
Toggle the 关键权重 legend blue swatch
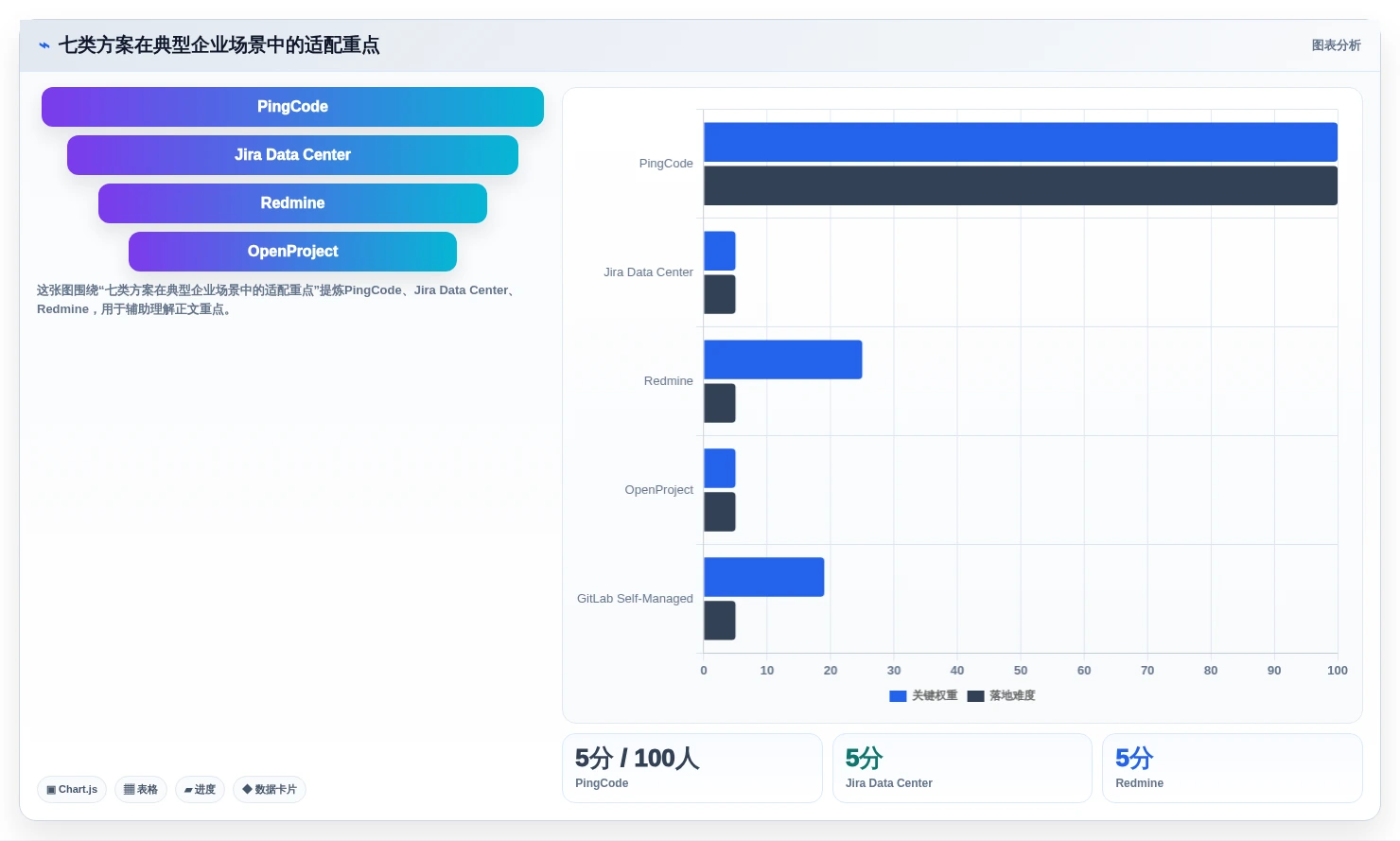(898, 696)
